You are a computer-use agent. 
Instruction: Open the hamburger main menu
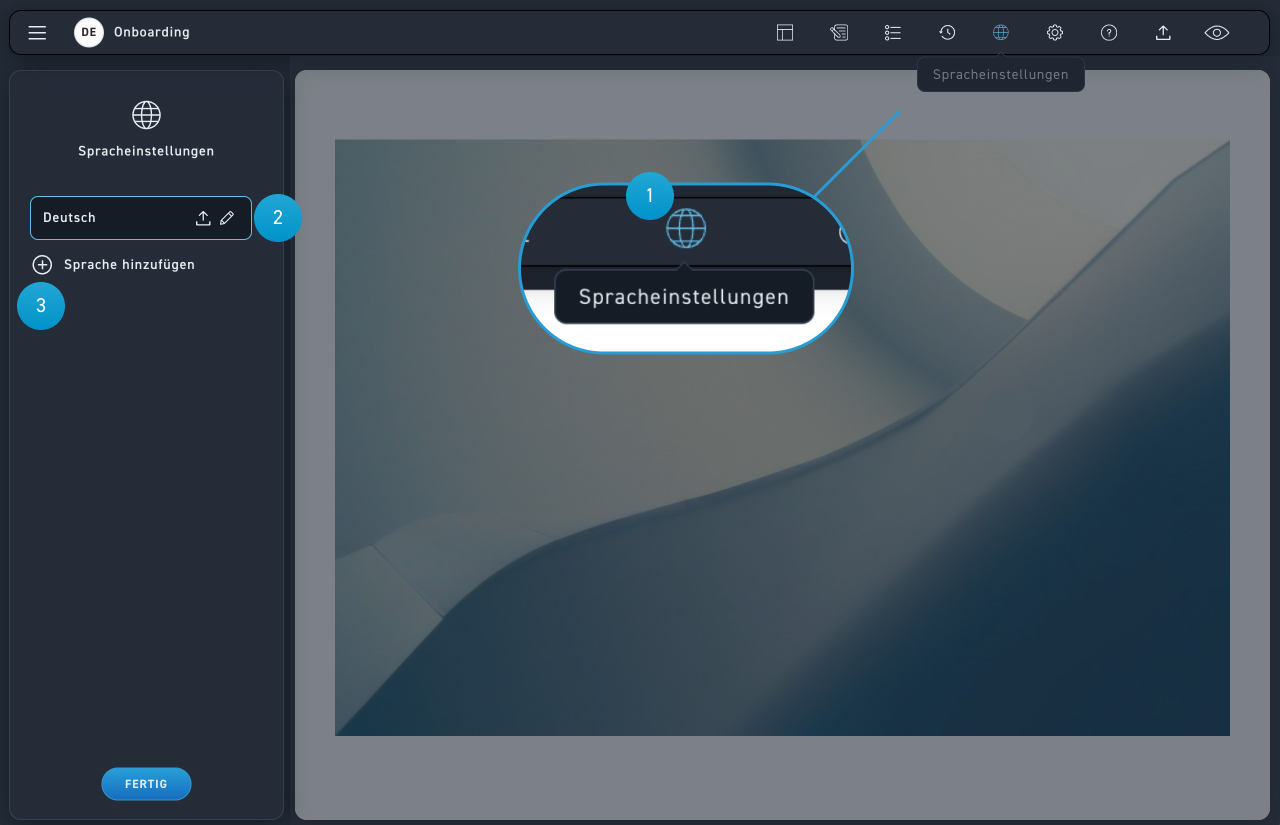[x=37, y=33]
